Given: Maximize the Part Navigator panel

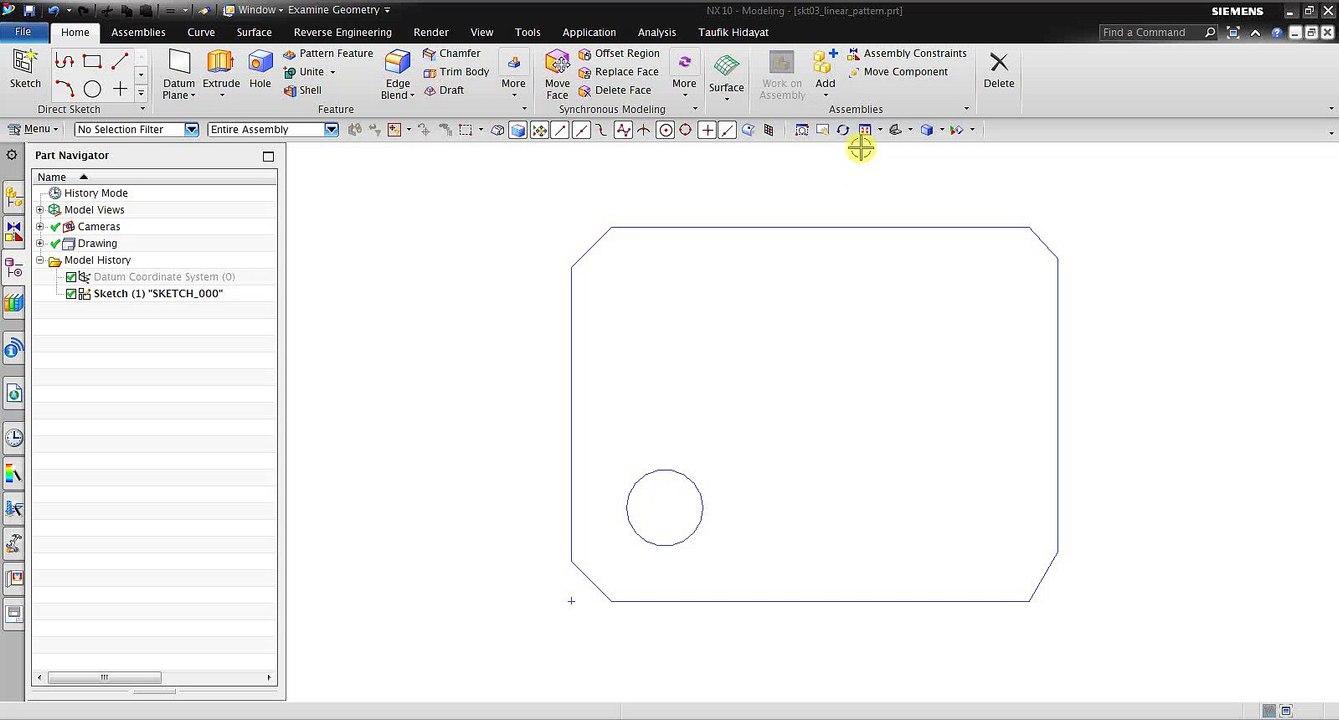Looking at the screenshot, I should (x=268, y=156).
